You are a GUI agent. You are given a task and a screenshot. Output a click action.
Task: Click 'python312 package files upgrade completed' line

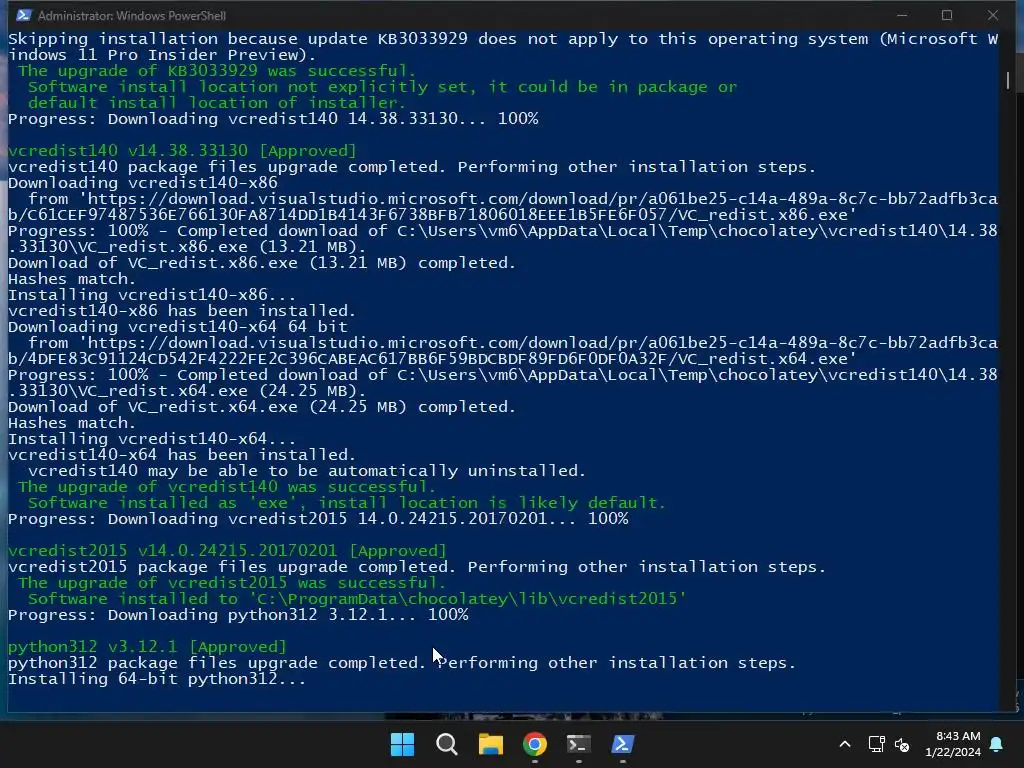[402, 663]
